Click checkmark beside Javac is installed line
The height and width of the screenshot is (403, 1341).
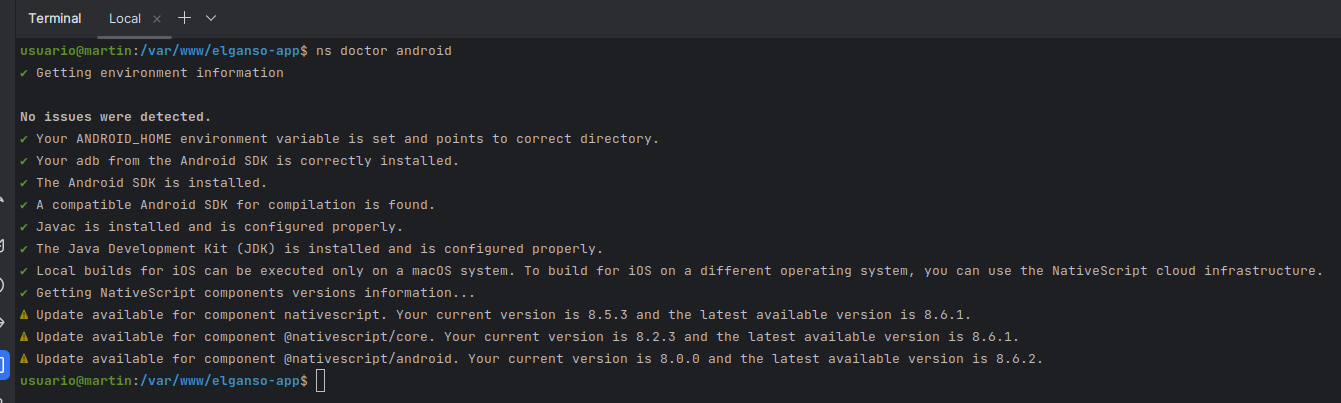point(24,227)
